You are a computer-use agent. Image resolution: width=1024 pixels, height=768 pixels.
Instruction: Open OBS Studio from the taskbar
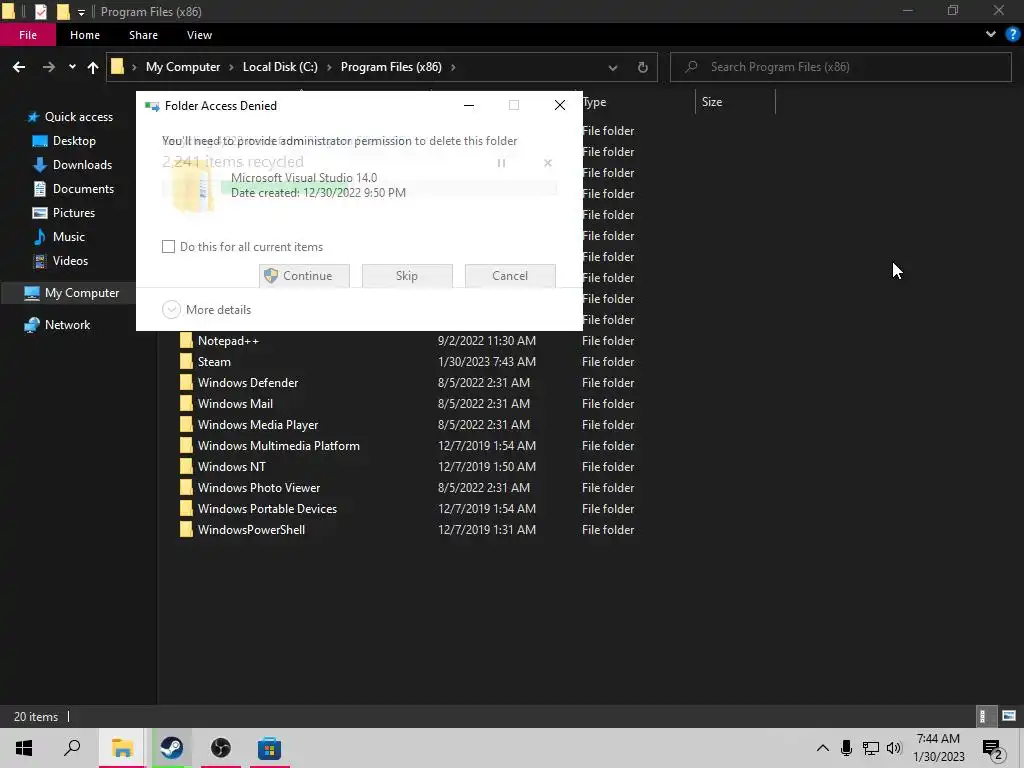(221, 748)
